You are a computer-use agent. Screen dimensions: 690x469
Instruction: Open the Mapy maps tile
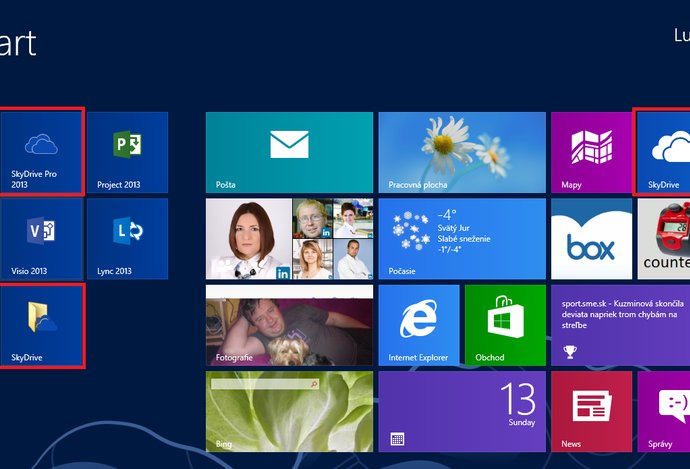pos(591,152)
